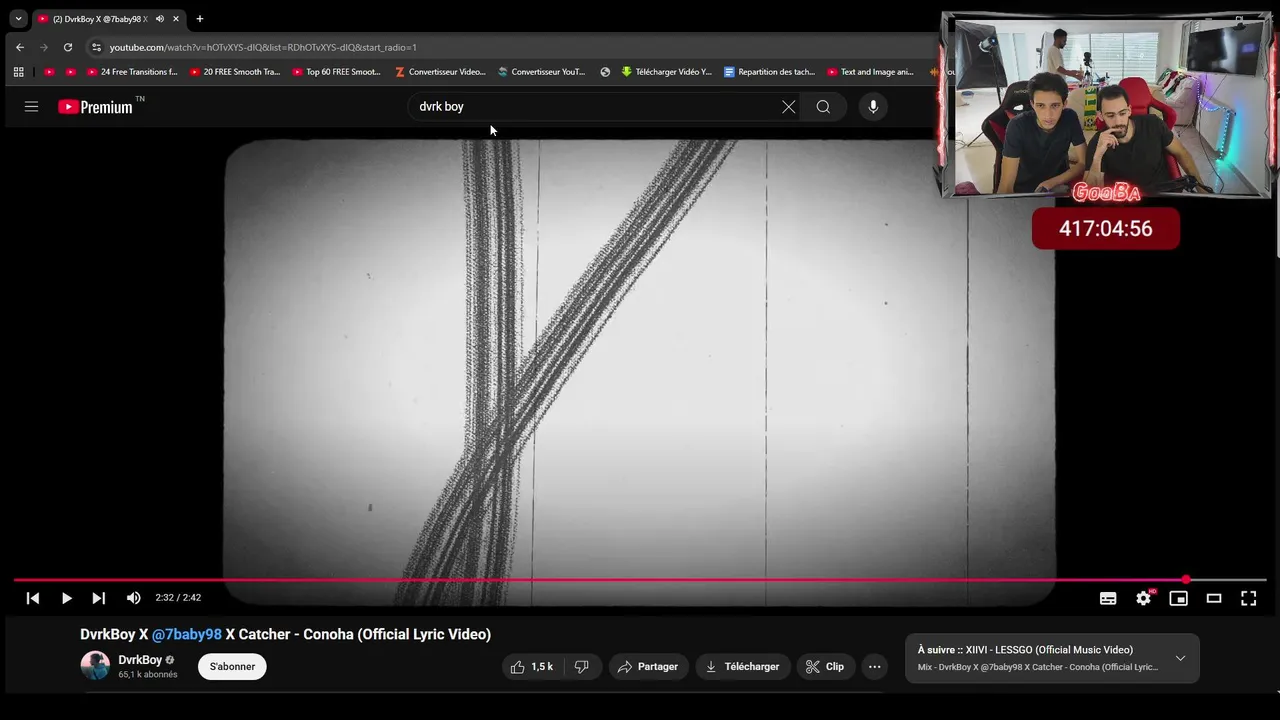Viewport: 1280px width, 720px height.
Task: Go to YouTube Premium home logo
Action: tap(95, 107)
